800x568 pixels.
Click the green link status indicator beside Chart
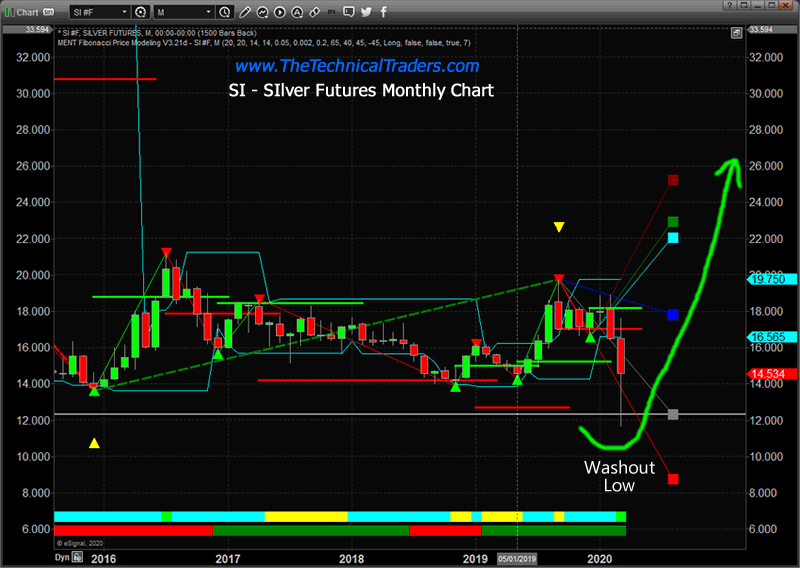point(8,12)
